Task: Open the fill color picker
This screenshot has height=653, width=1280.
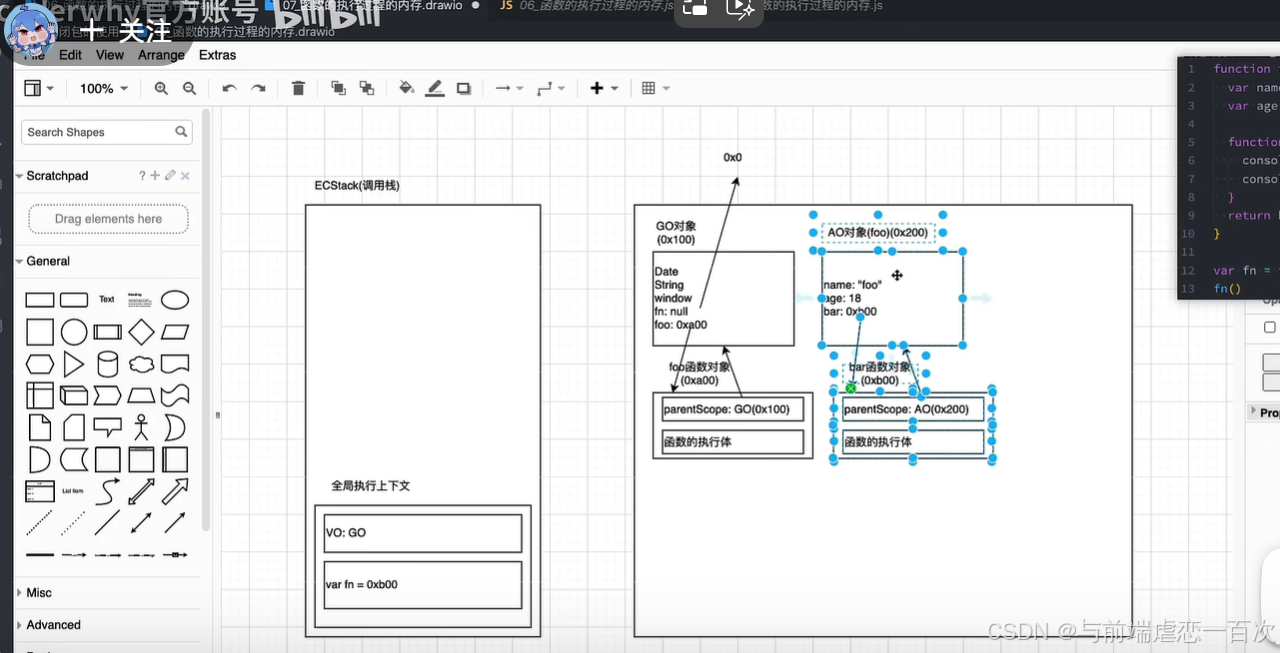Action: click(406, 88)
